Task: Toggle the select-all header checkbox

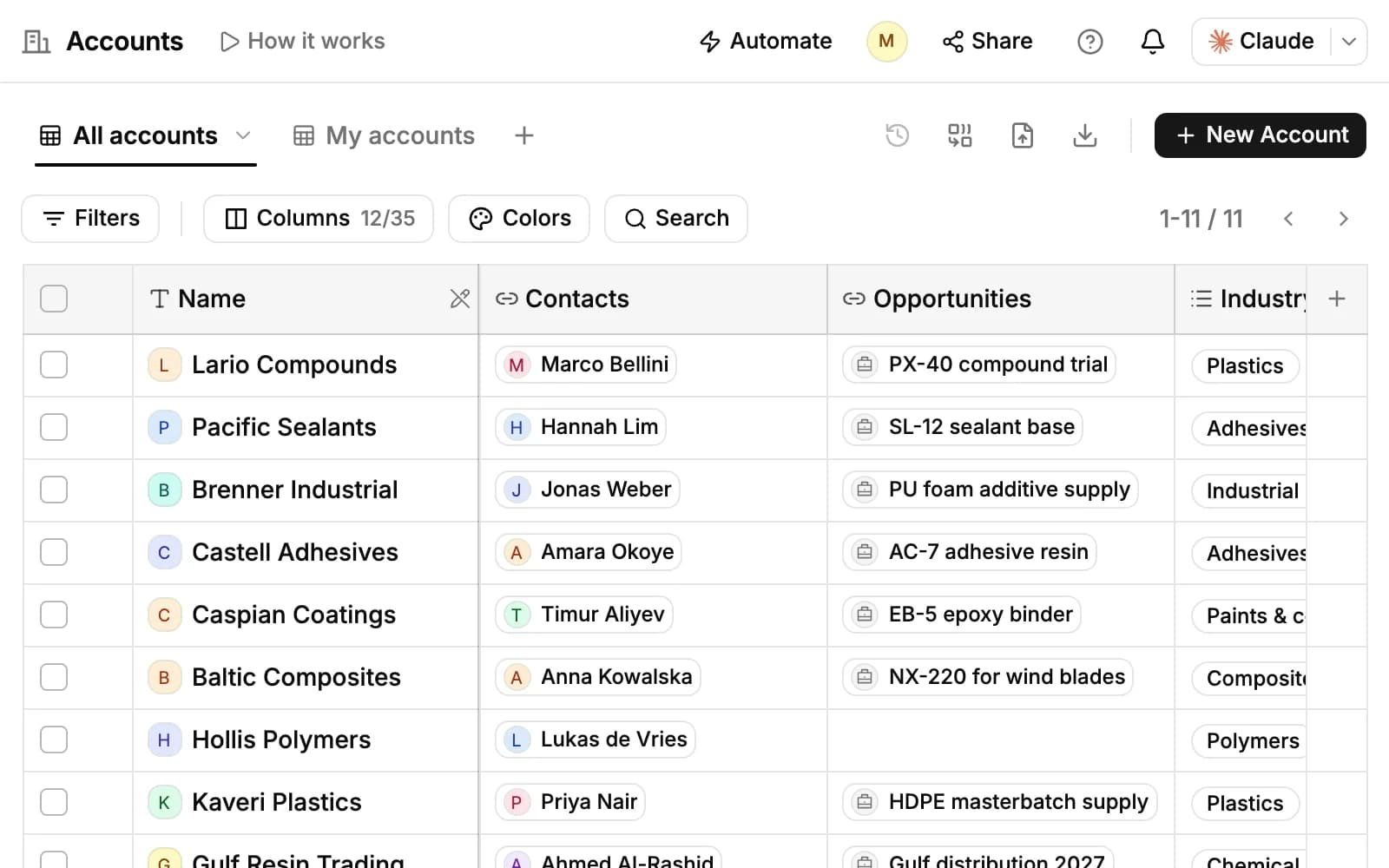Action: (54, 299)
